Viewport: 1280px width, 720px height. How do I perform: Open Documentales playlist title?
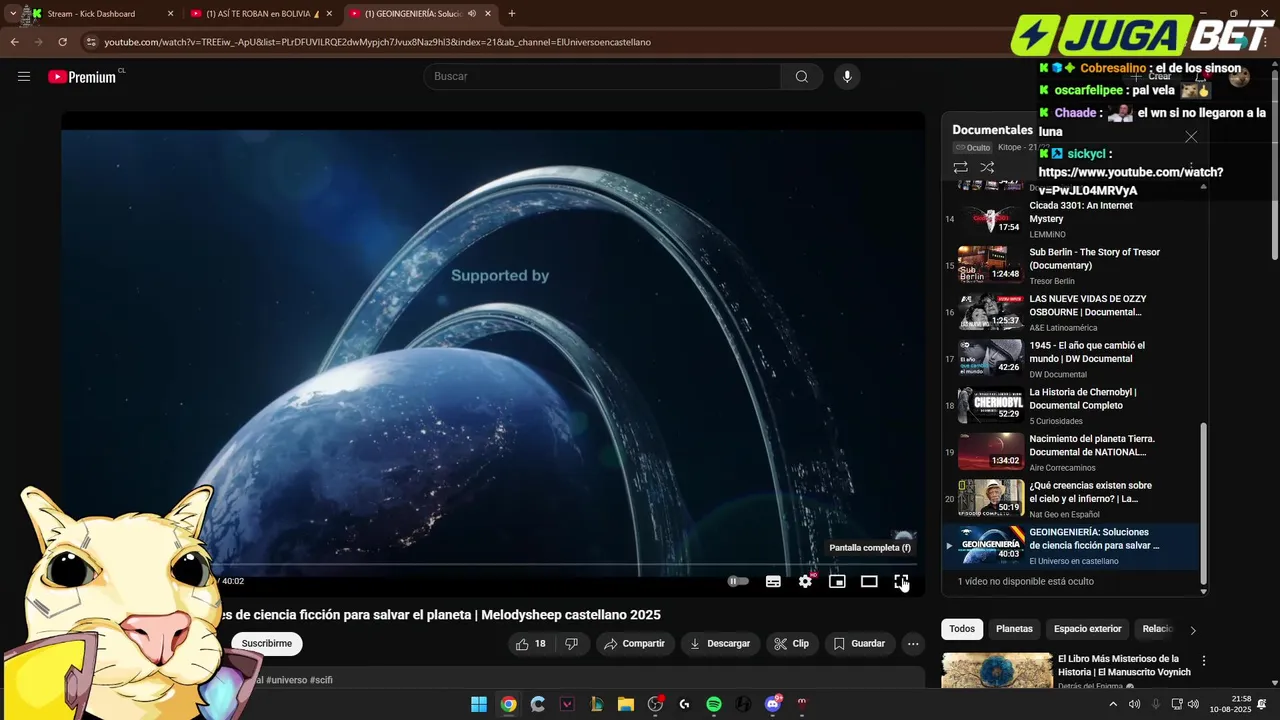point(992,130)
